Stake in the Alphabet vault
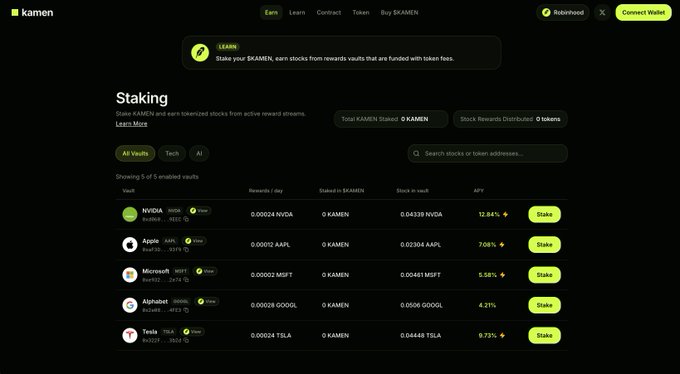The width and height of the screenshot is (680, 374). pos(544,305)
